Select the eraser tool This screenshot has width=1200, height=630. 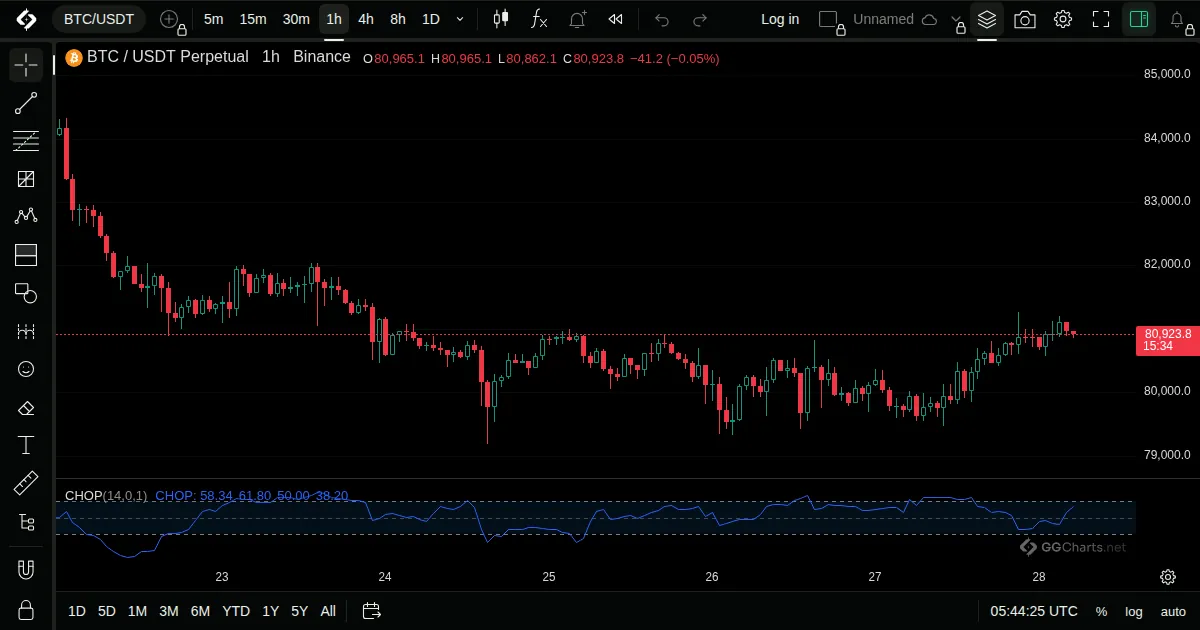pyautogui.click(x=26, y=407)
